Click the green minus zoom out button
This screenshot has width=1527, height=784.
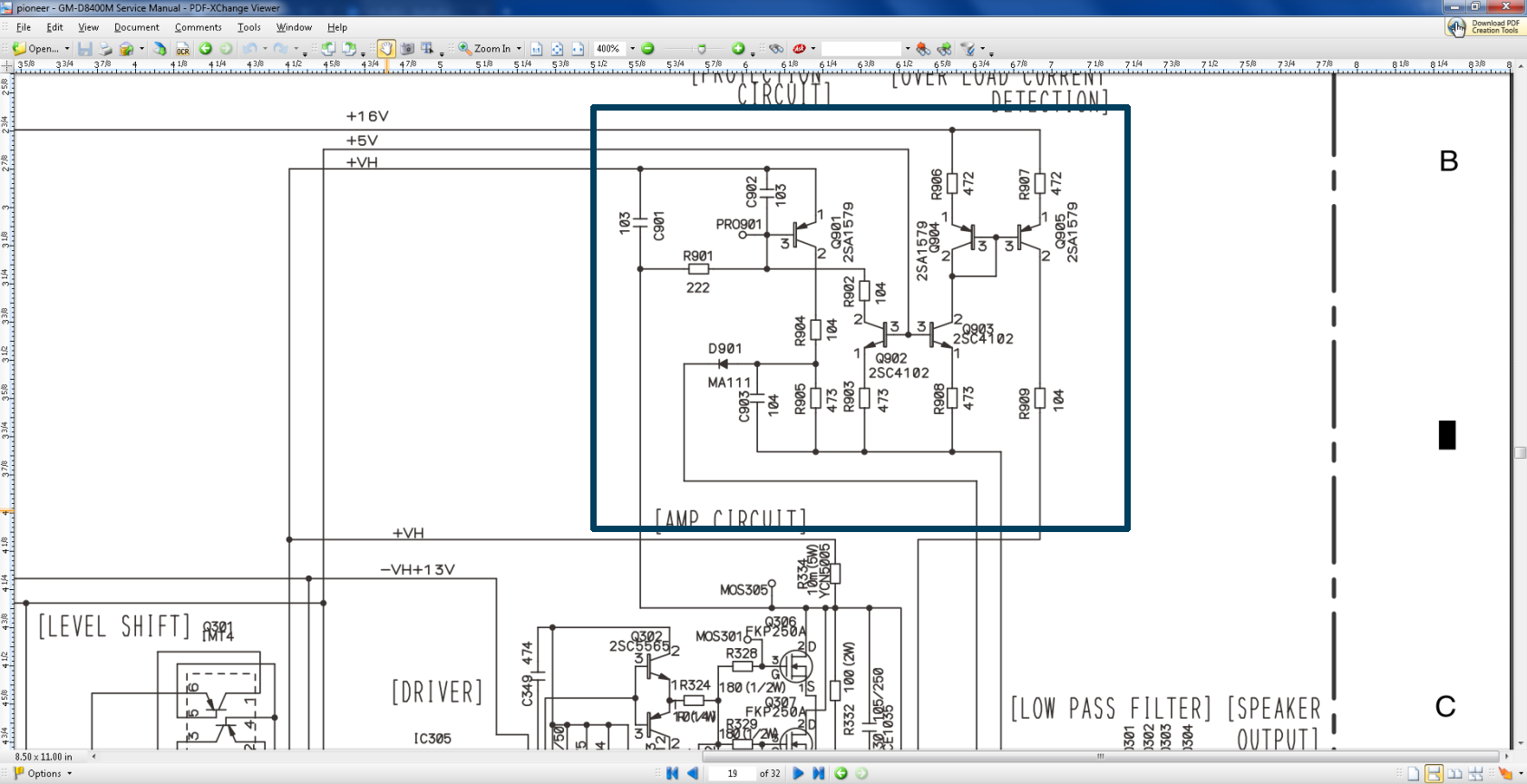point(647,49)
